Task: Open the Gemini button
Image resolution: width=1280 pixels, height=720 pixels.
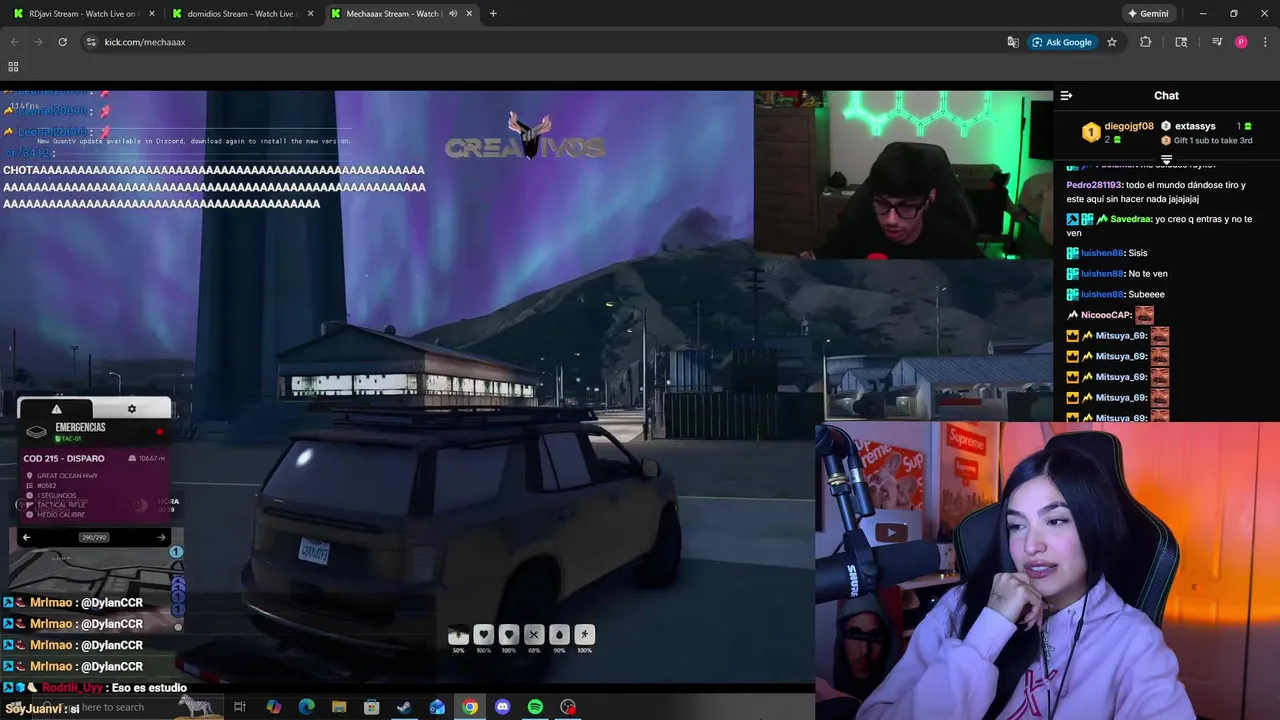Action: click(1148, 14)
